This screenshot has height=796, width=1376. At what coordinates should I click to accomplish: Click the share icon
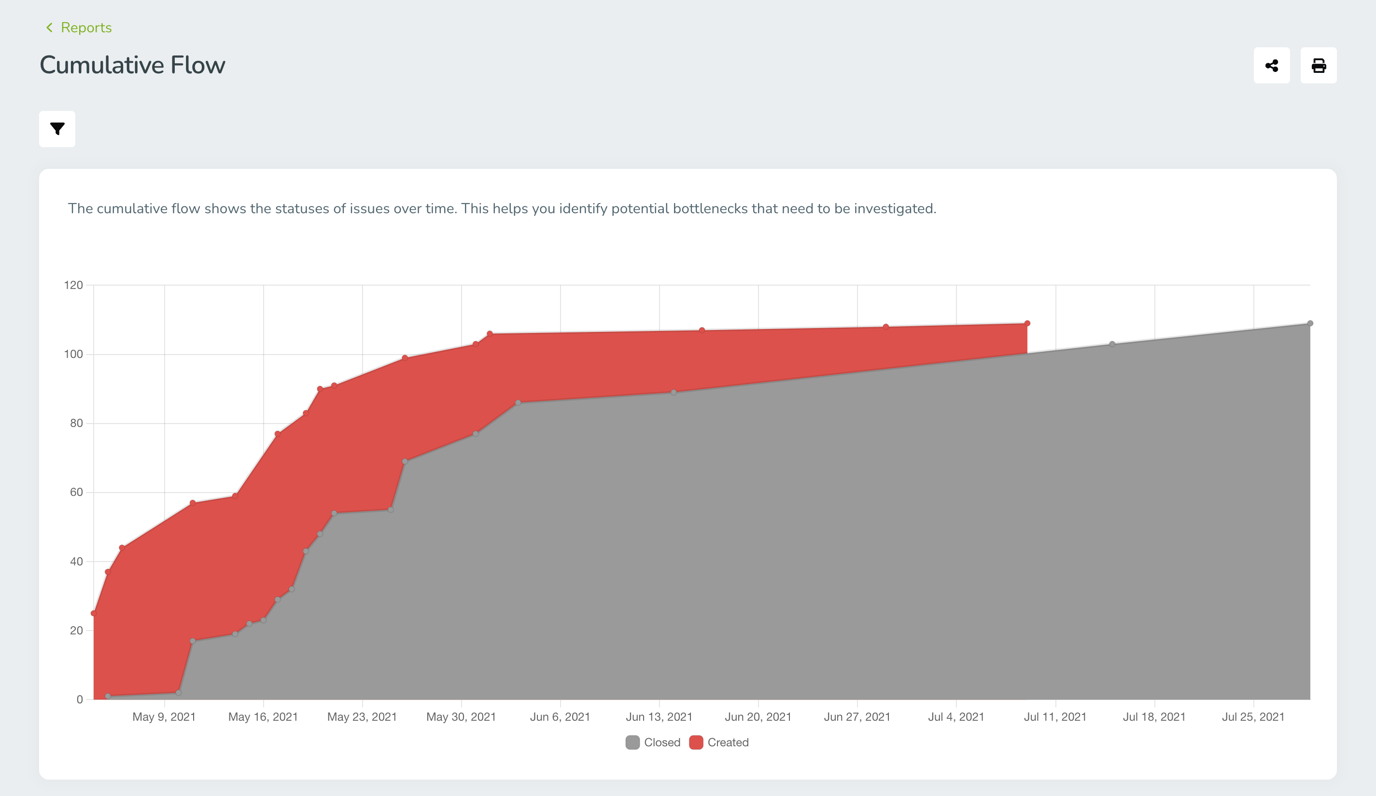point(1269,63)
